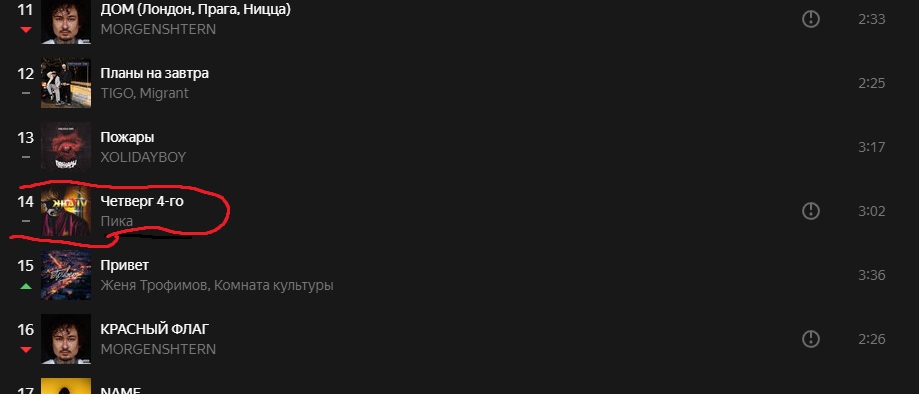Viewport: 919px width, 394px height.
Task: Open Пожары album cover thumbnail
Action: click(x=66, y=147)
